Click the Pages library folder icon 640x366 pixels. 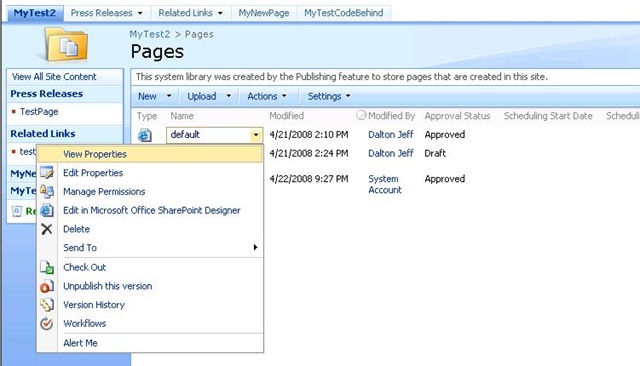67,45
